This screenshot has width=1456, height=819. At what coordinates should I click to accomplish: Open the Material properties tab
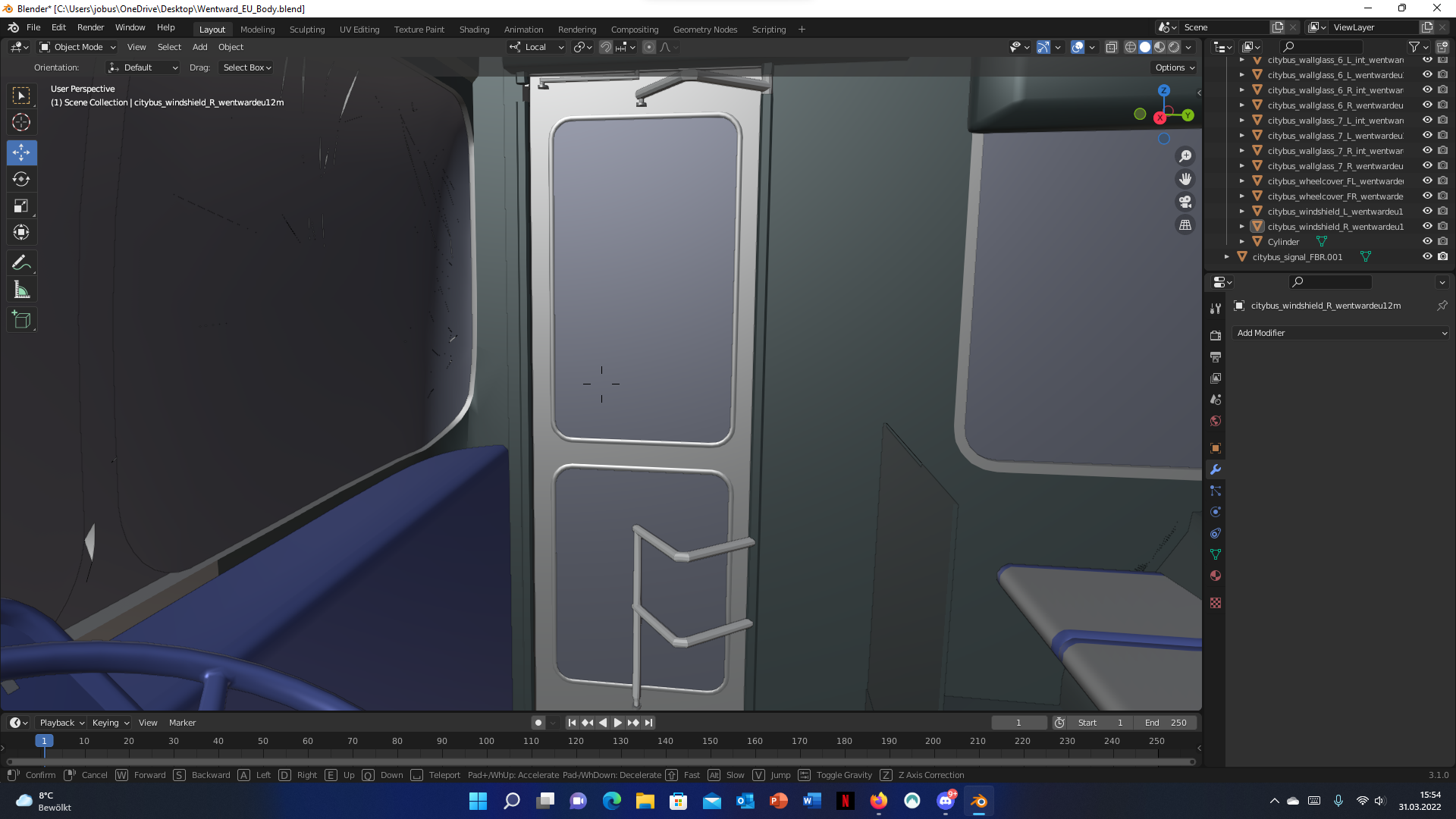pos(1216,576)
